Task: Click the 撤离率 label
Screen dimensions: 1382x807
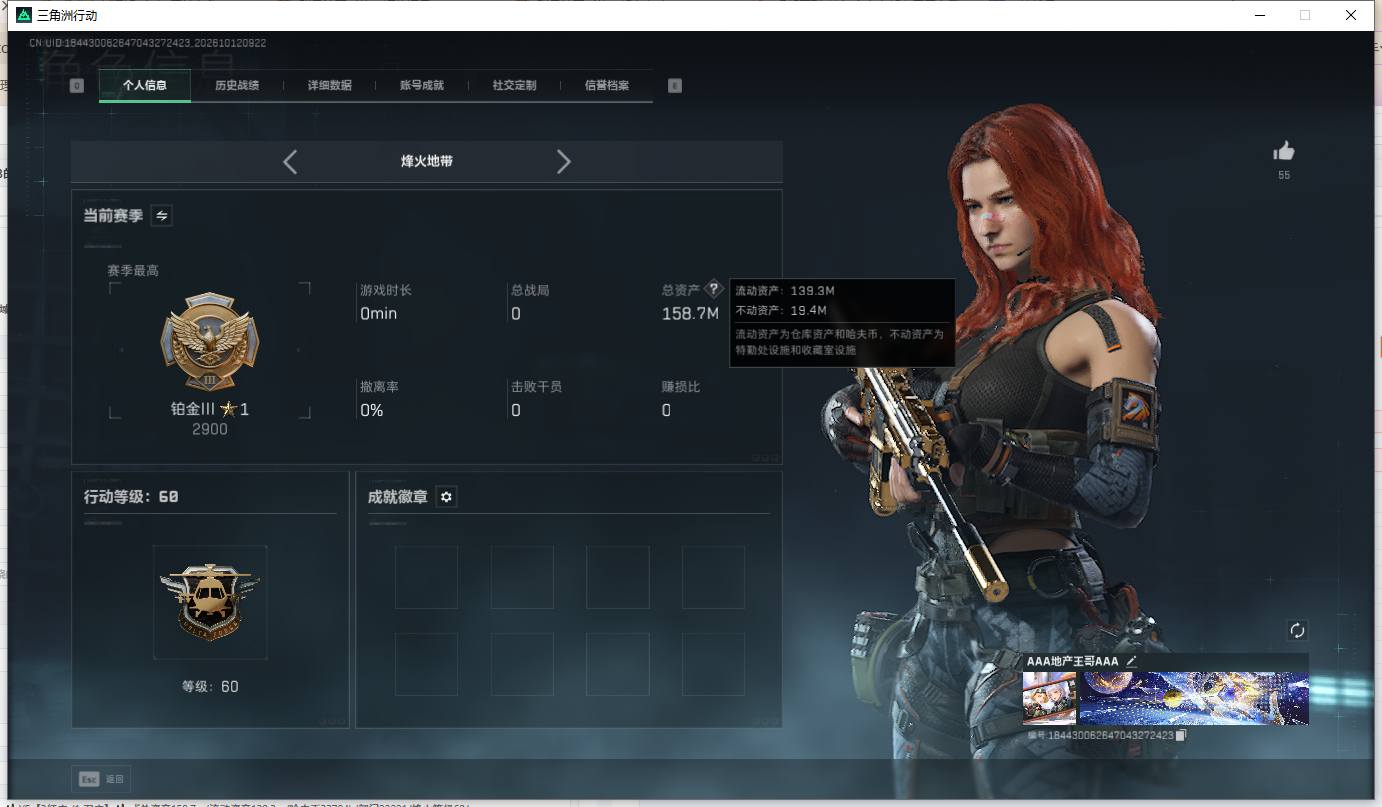Action: tap(379, 386)
